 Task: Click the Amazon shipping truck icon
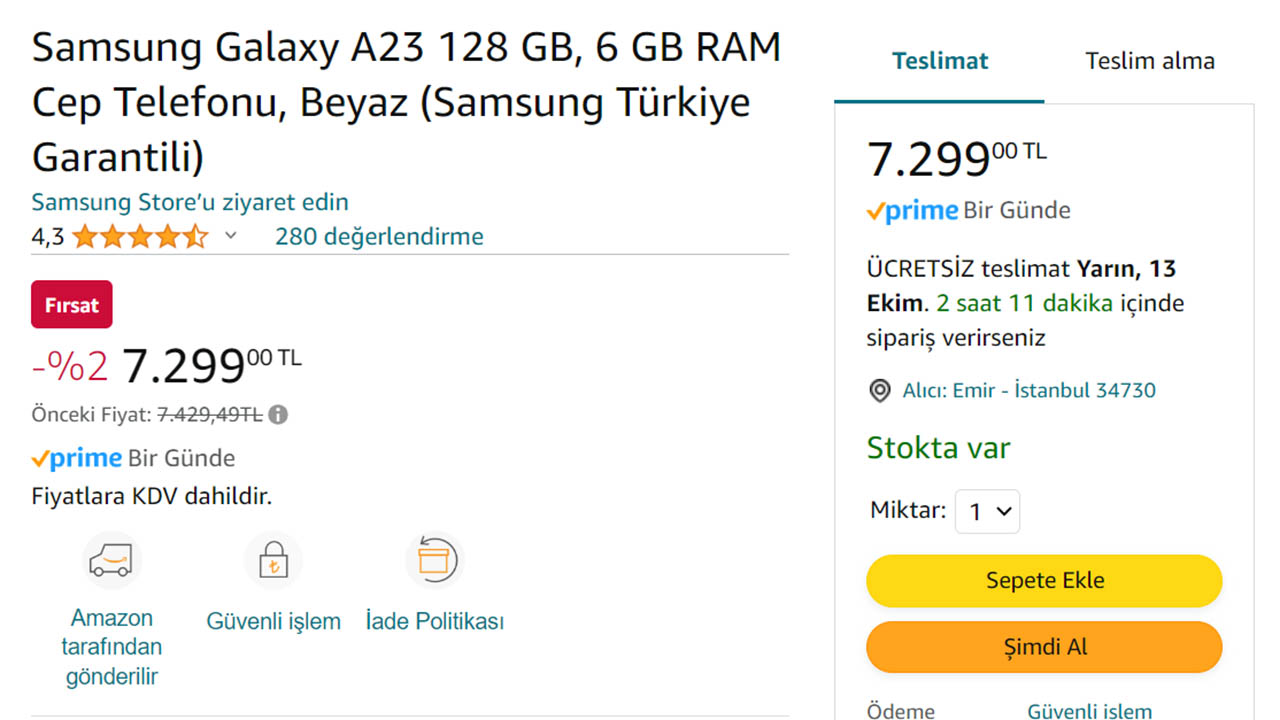click(x=111, y=560)
